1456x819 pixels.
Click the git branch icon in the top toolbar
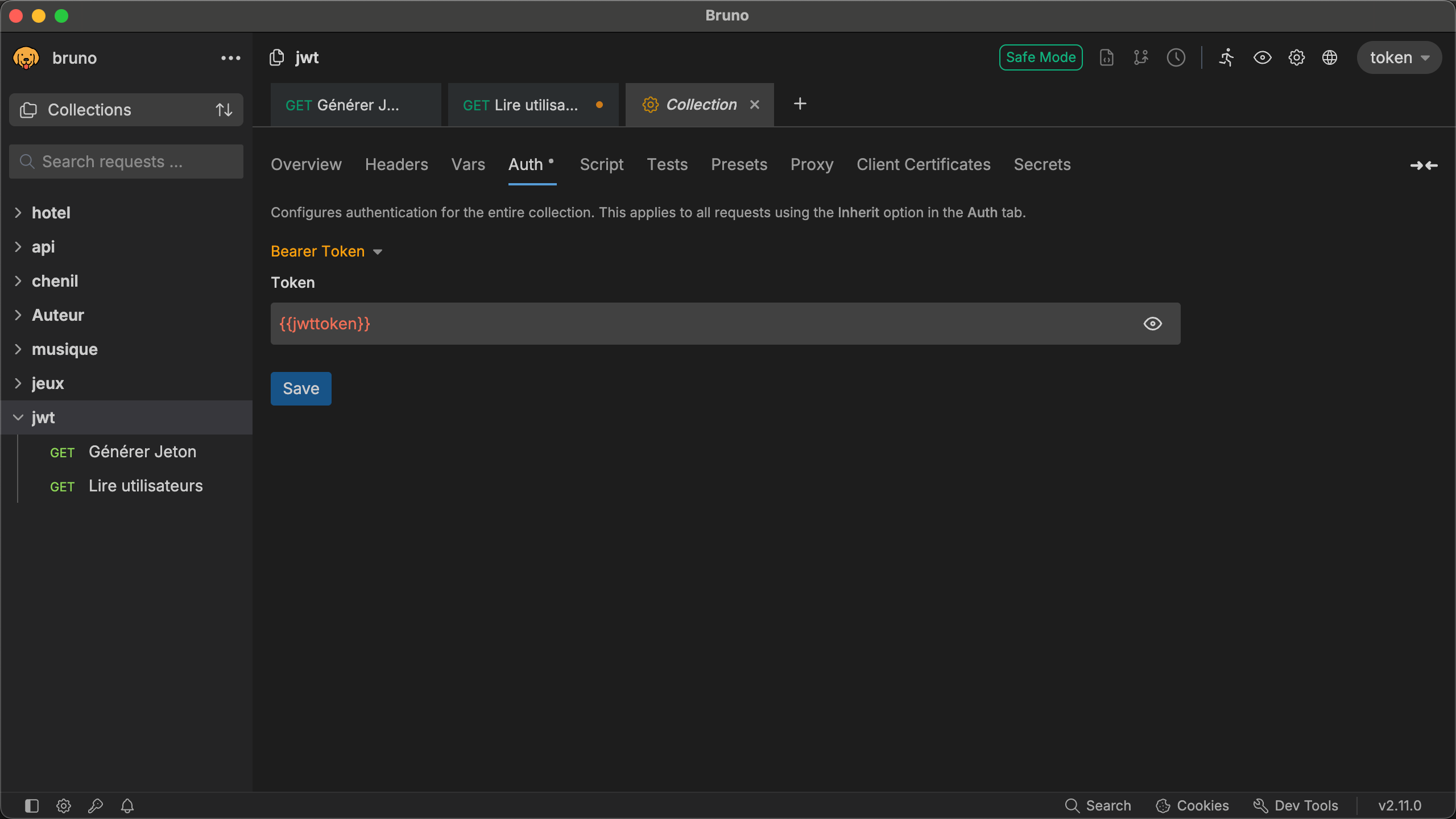(1141, 57)
